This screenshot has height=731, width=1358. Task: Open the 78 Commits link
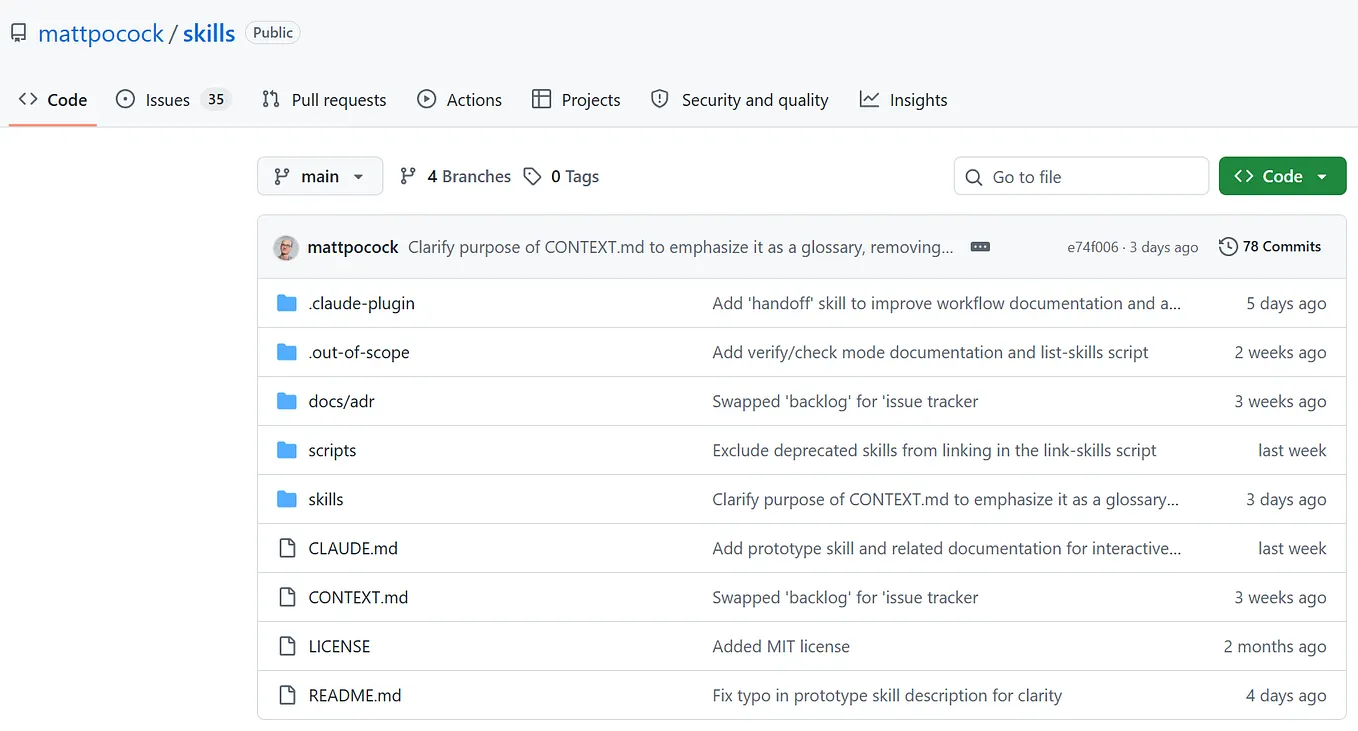pos(1270,247)
